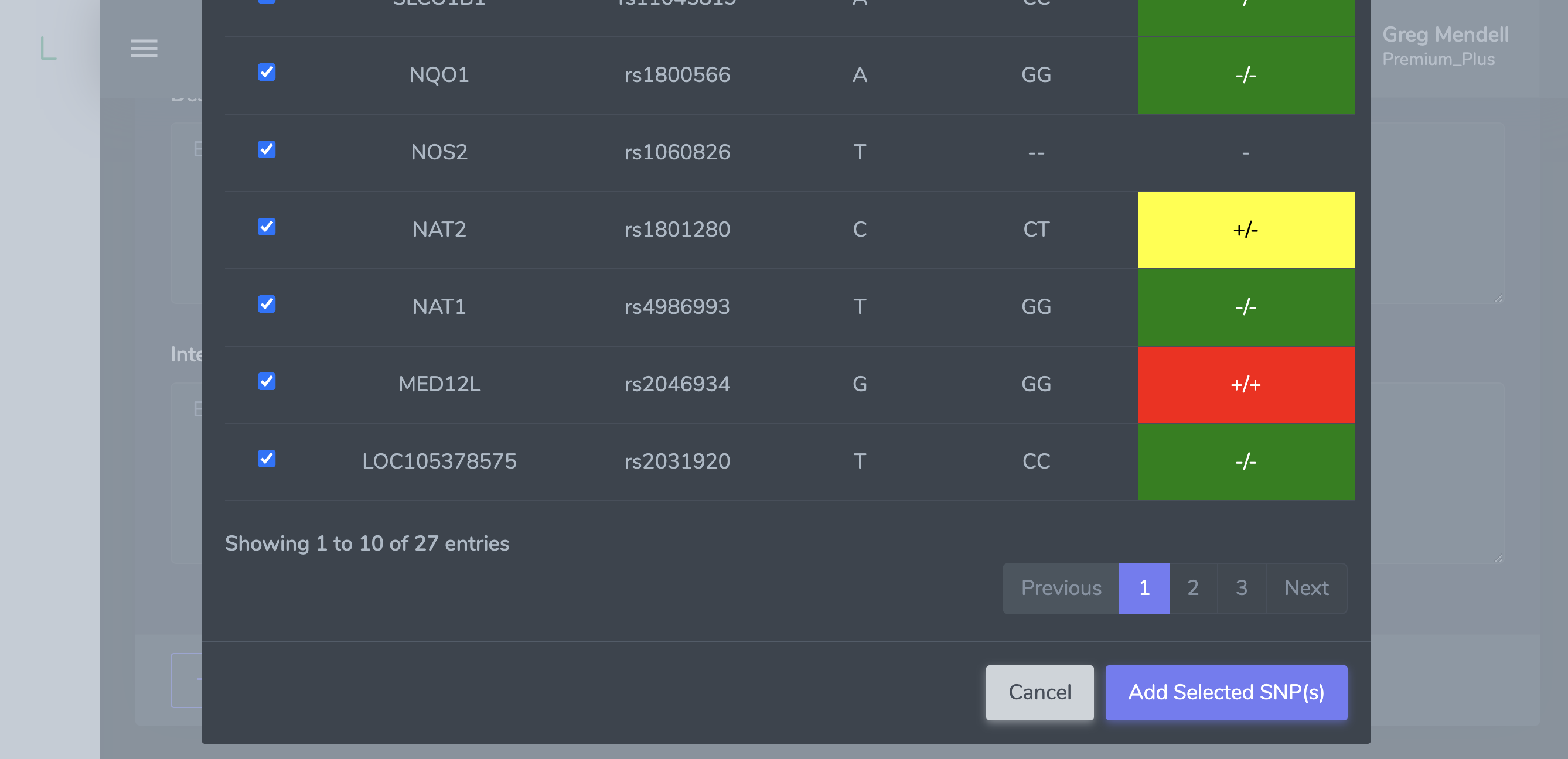Click the hamburger menu icon
1568x759 pixels.
(x=144, y=48)
